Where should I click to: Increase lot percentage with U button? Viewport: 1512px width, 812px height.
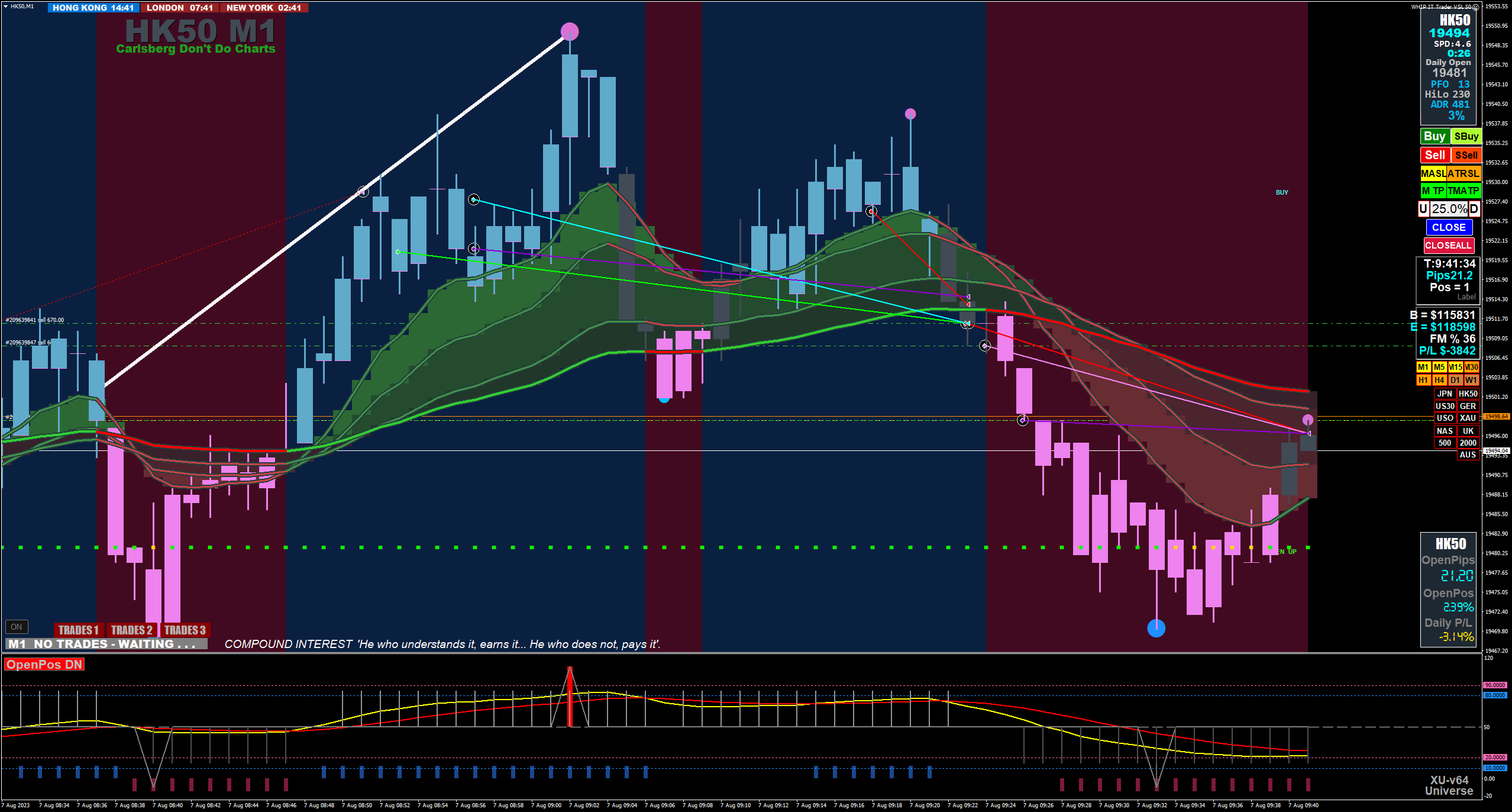pyautogui.click(x=1424, y=209)
